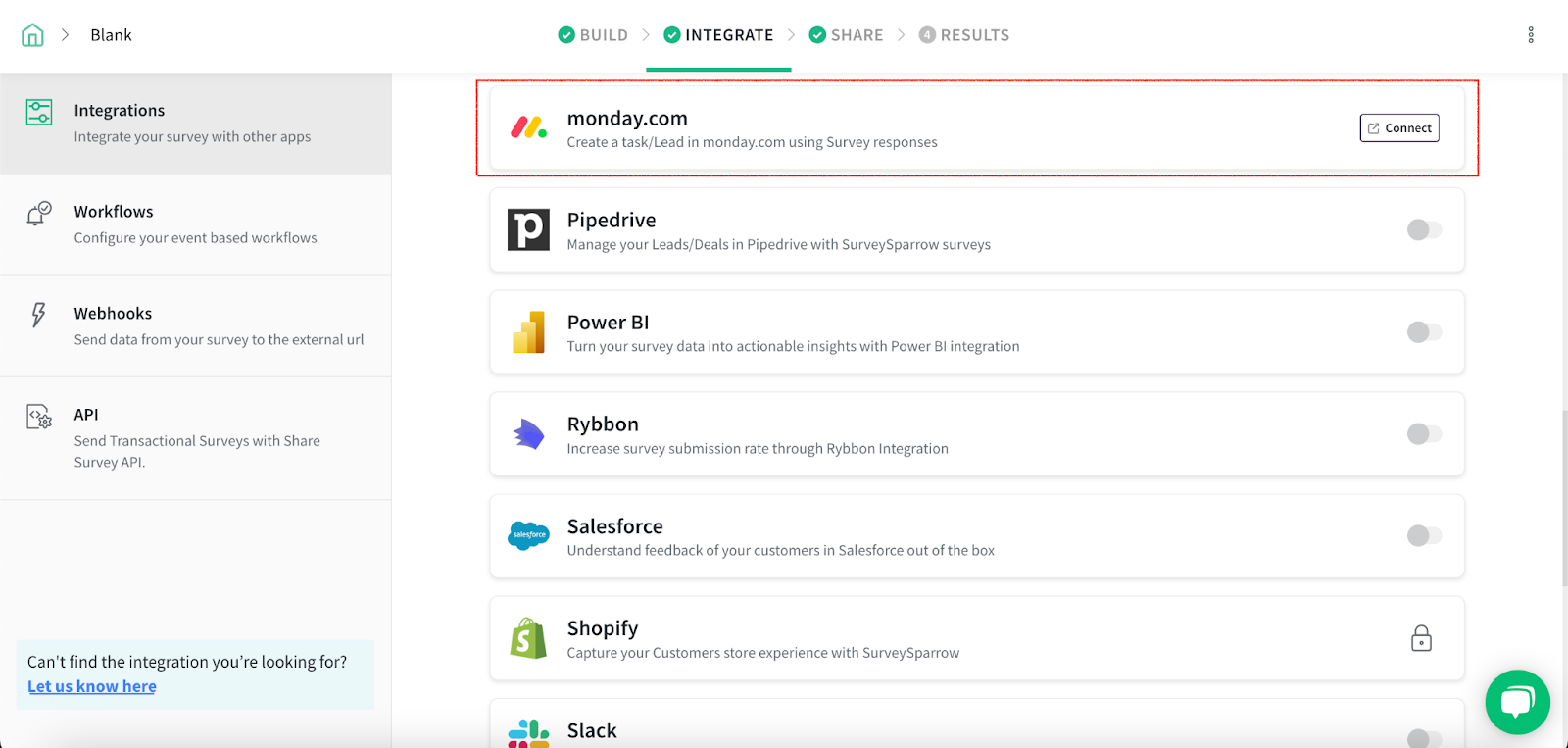Toggle the Slack integration switch
The image size is (1568, 748).
pyautogui.click(x=1424, y=738)
